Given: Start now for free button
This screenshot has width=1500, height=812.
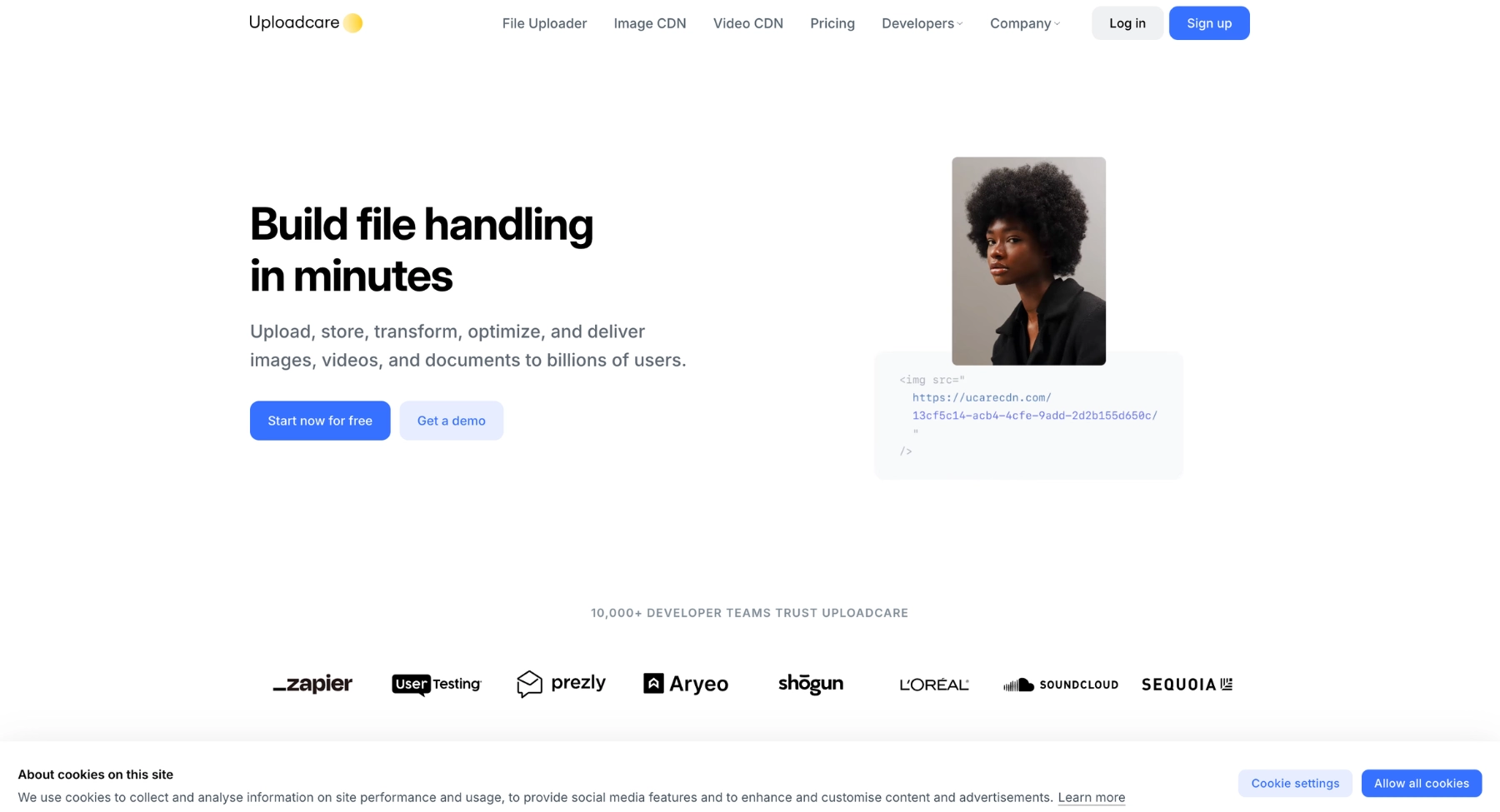Looking at the screenshot, I should (320, 421).
